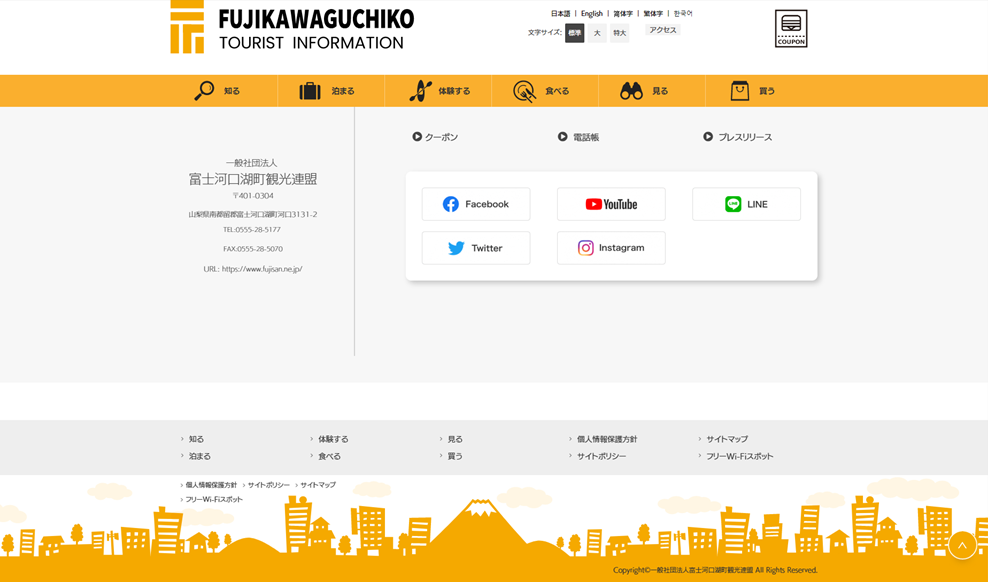Set text size to 特大
Viewport: 988px width, 582px height.
tap(620, 33)
